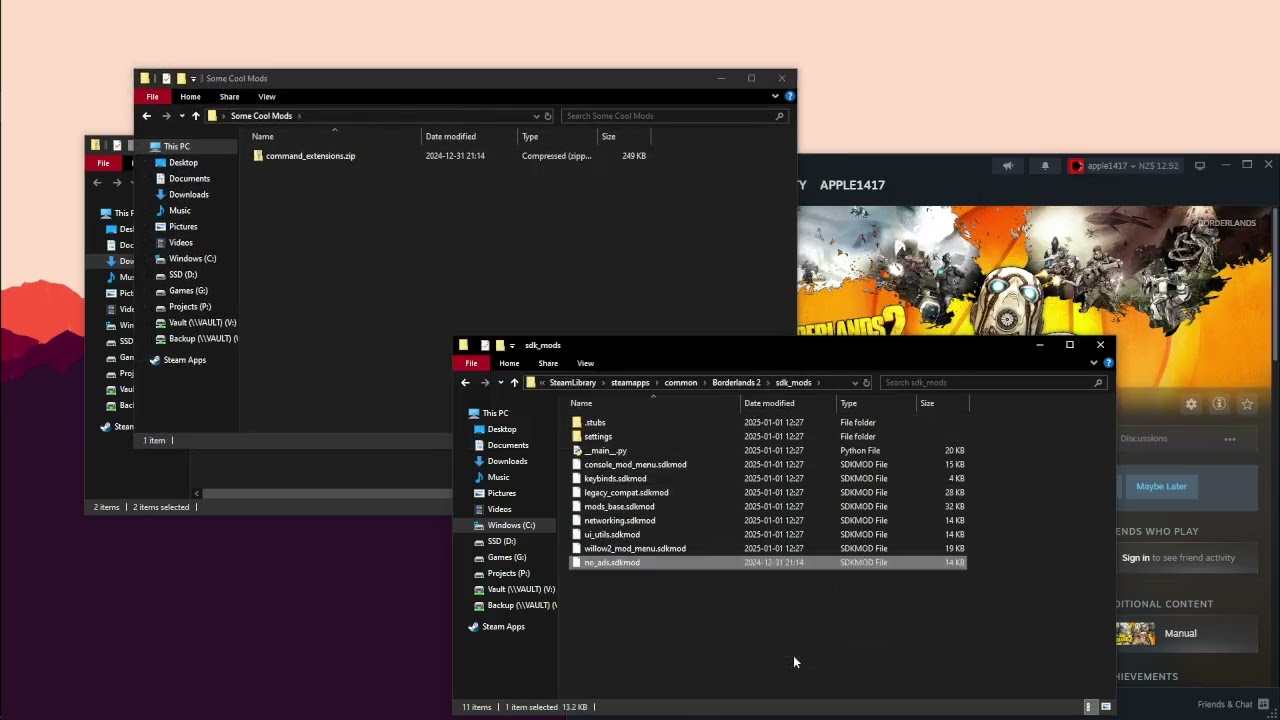1280x720 pixels.
Task: Select the settings folder in sdk_mods
Action: pos(598,436)
